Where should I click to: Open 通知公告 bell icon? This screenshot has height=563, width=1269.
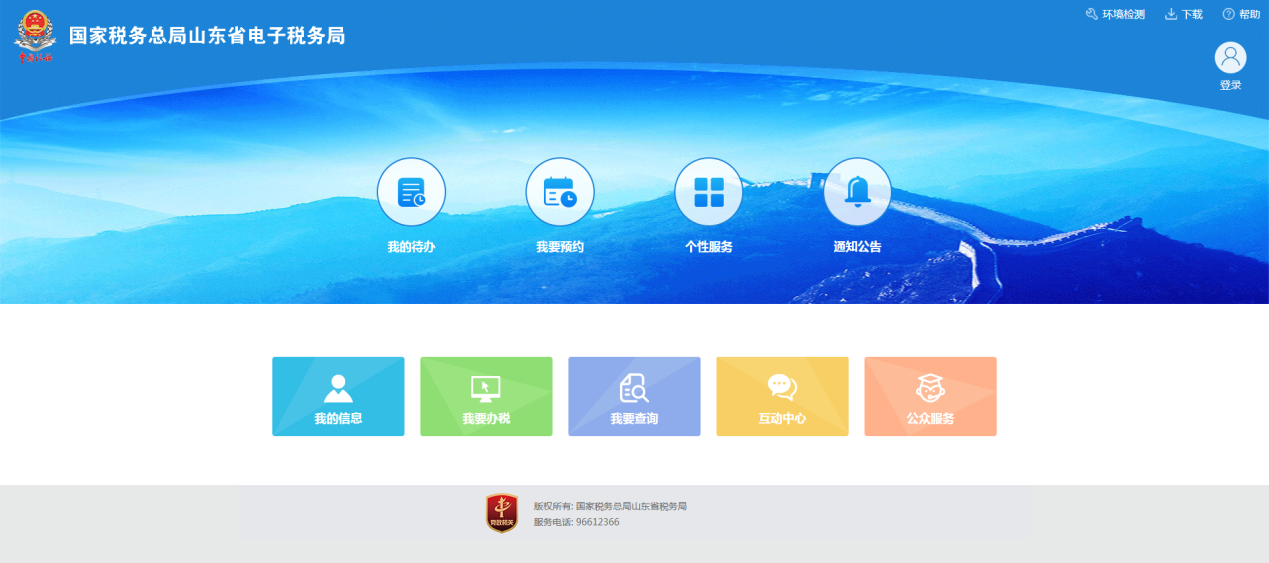click(857, 192)
